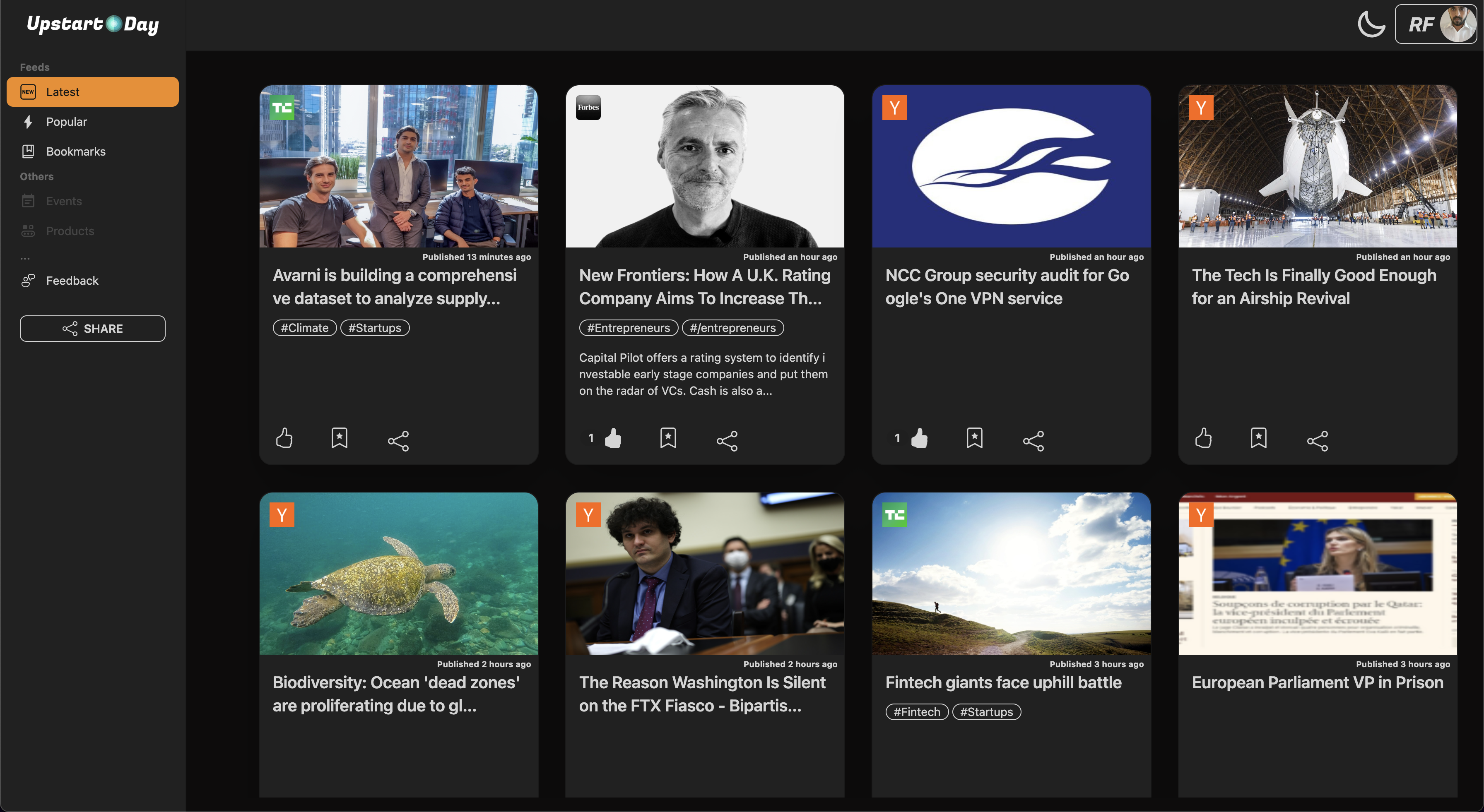Open European Parliament VP in Prison title
The image size is (1484, 812).
tap(1318, 682)
